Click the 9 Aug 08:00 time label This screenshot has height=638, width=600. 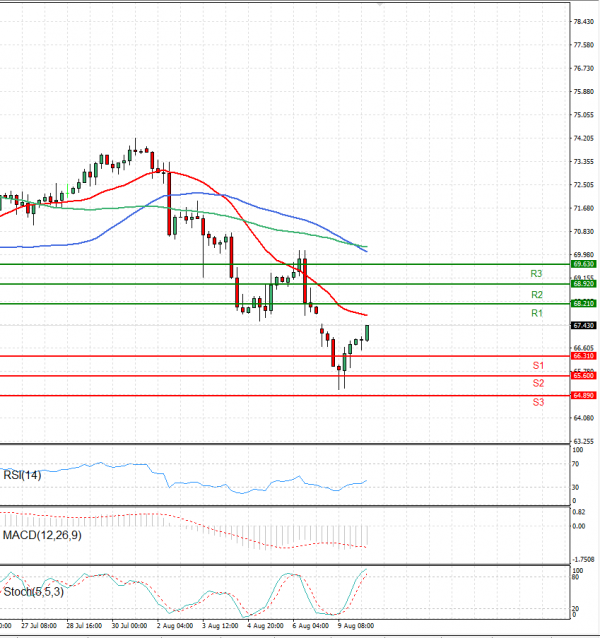tap(356, 626)
